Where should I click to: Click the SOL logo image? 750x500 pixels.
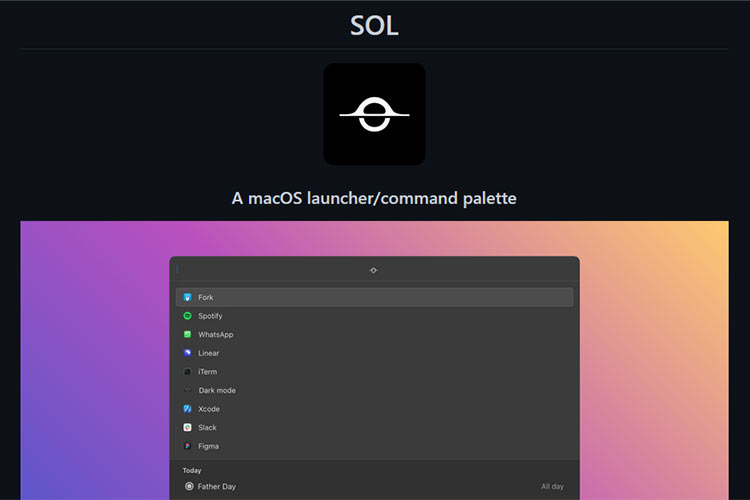[374, 114]
